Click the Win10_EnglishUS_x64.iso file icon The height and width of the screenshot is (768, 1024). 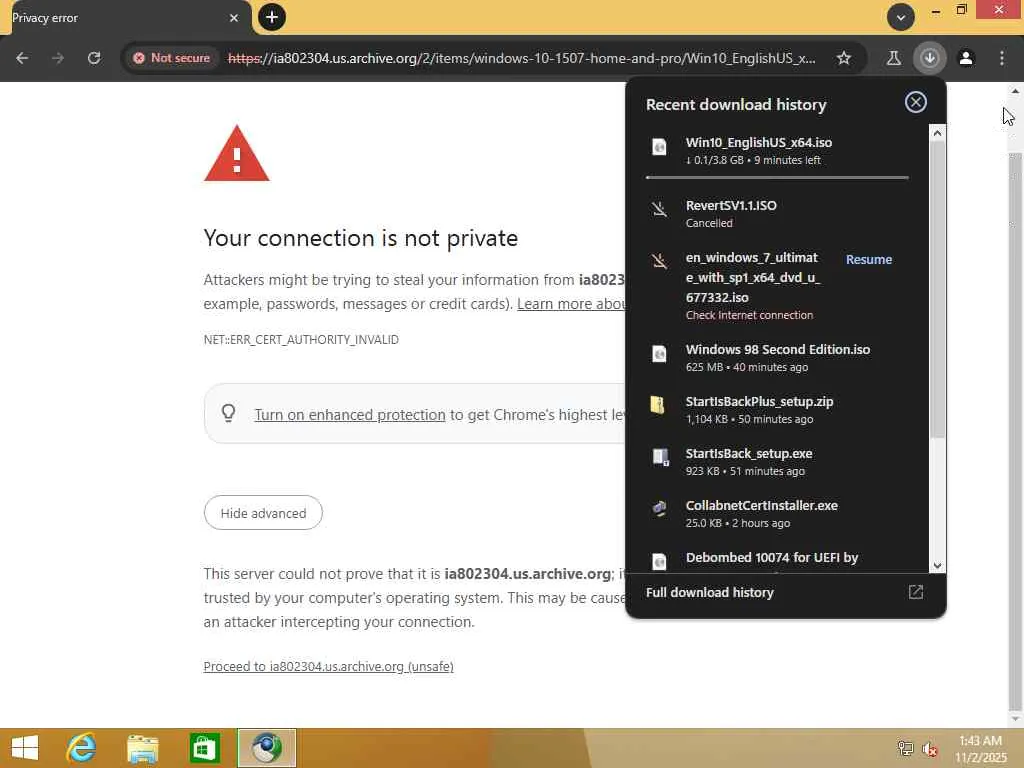[x=660, y=147]
